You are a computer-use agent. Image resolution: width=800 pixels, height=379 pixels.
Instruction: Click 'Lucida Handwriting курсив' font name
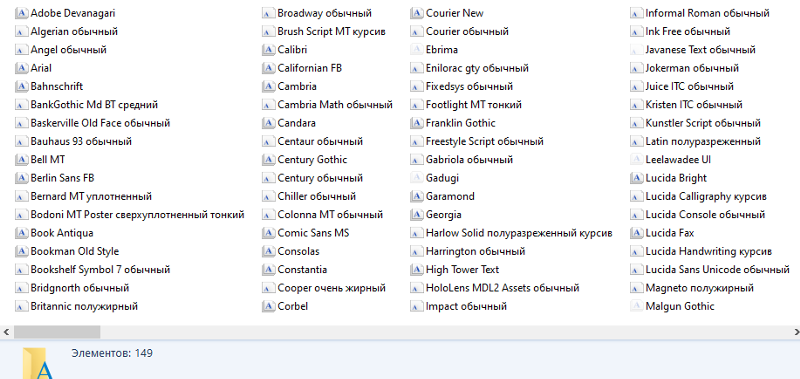click(709, 251)
